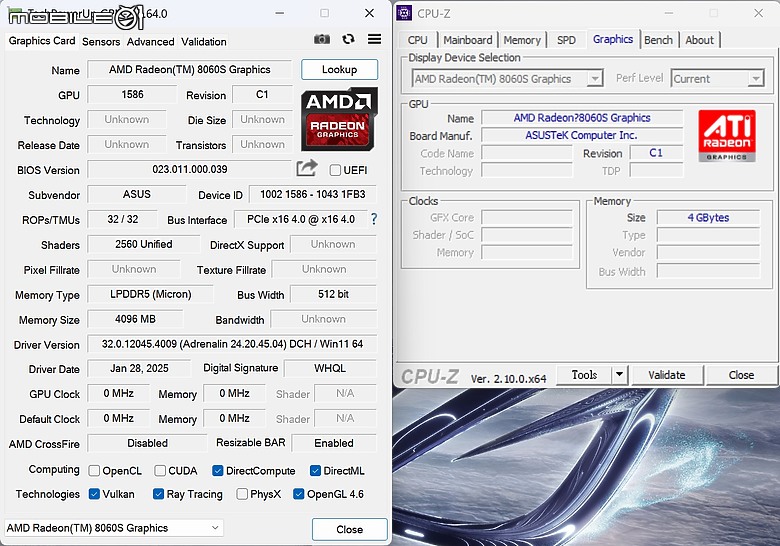Open GPU selection dropdown at GPU-Z bottom
The width and height of the screenshot is (780, 546).
[x=114, y=528]
